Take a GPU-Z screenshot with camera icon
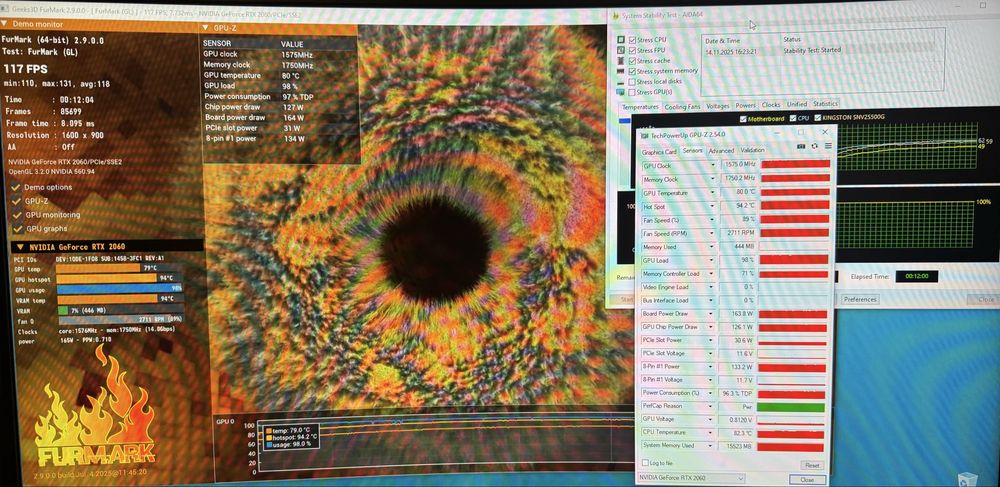1000x487 pixels. click(x=802, y=146)
